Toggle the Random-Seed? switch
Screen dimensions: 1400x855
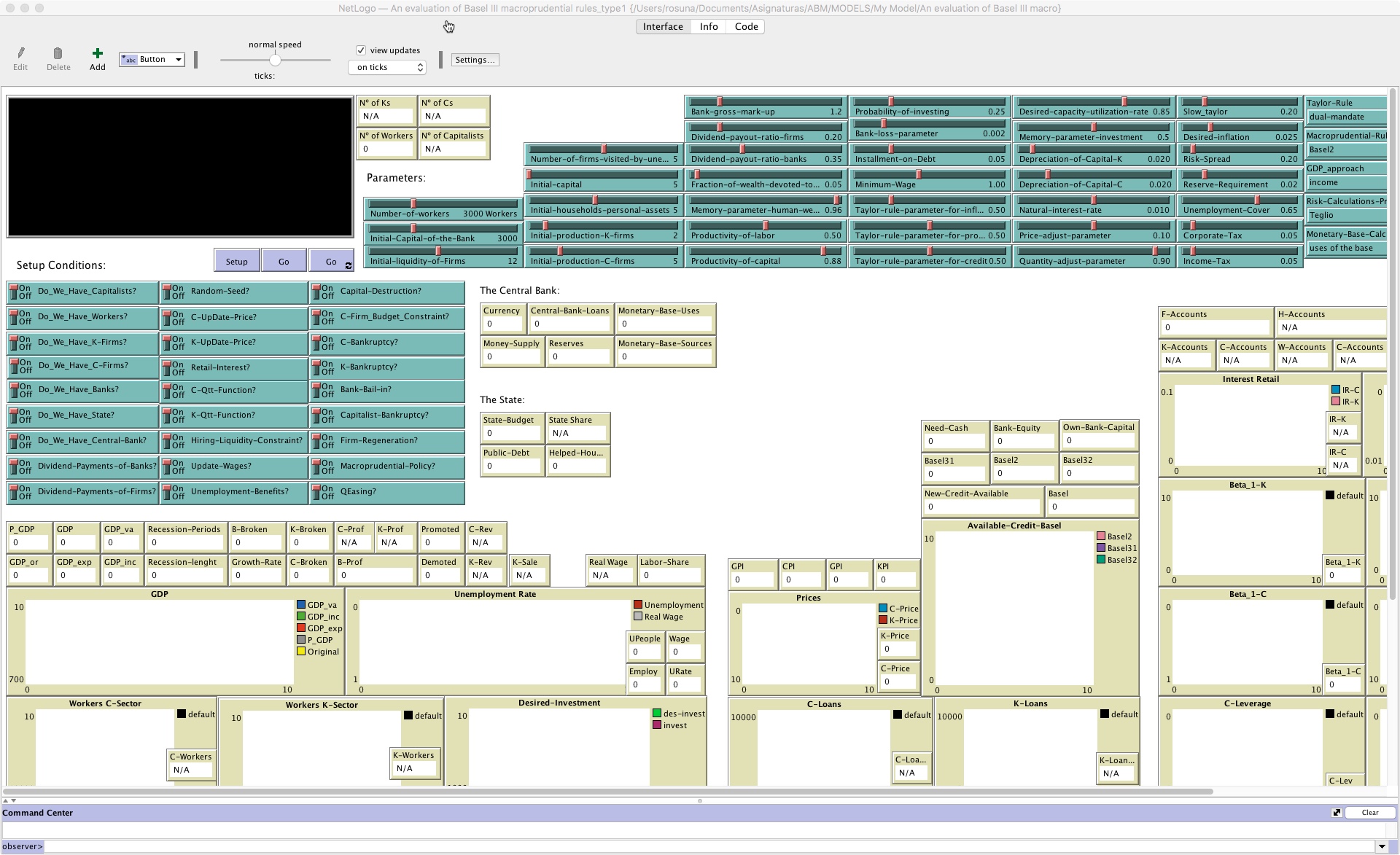pos(168,292)
